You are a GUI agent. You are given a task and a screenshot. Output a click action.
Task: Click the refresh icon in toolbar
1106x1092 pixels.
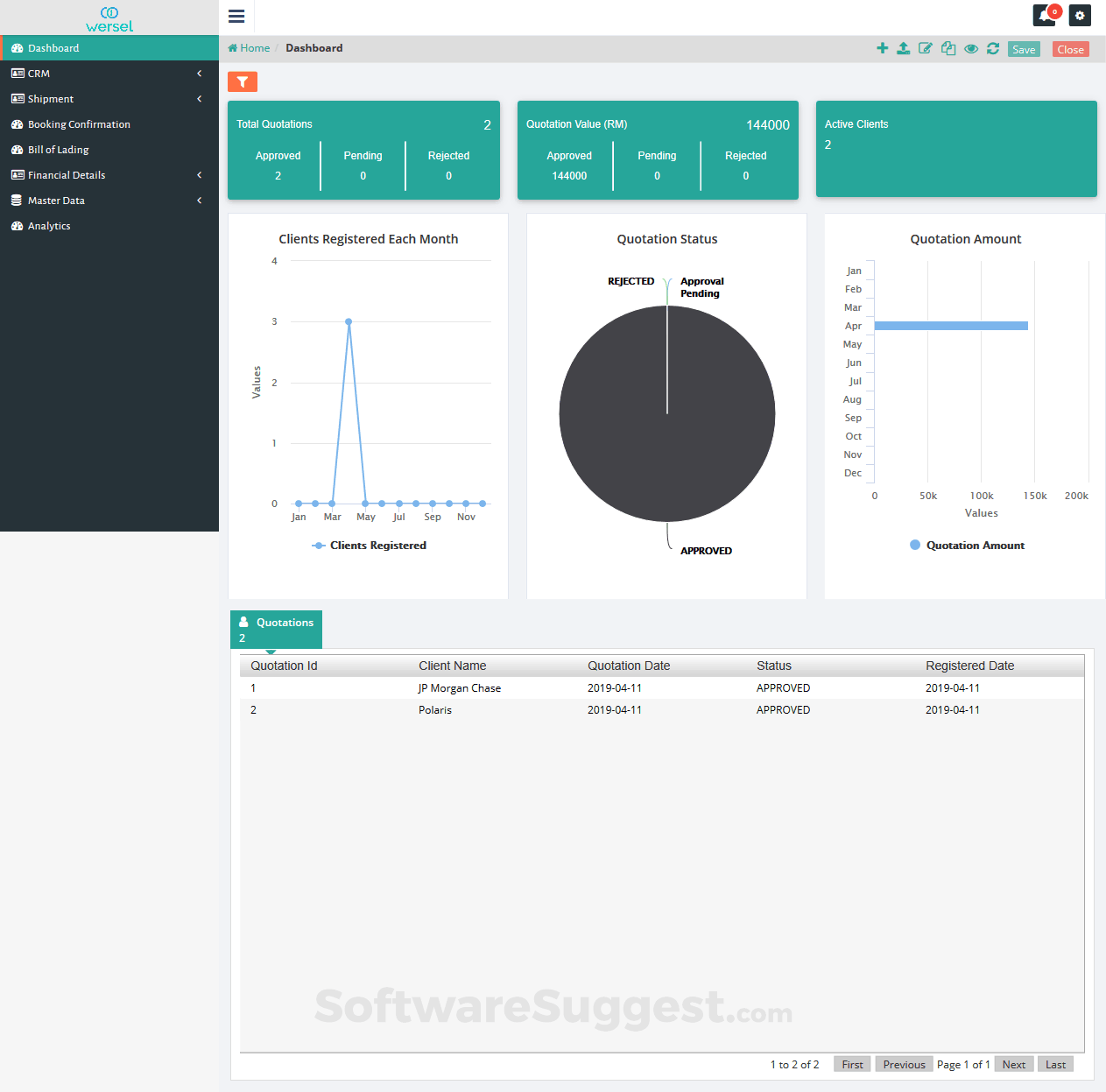pos(993,48)
